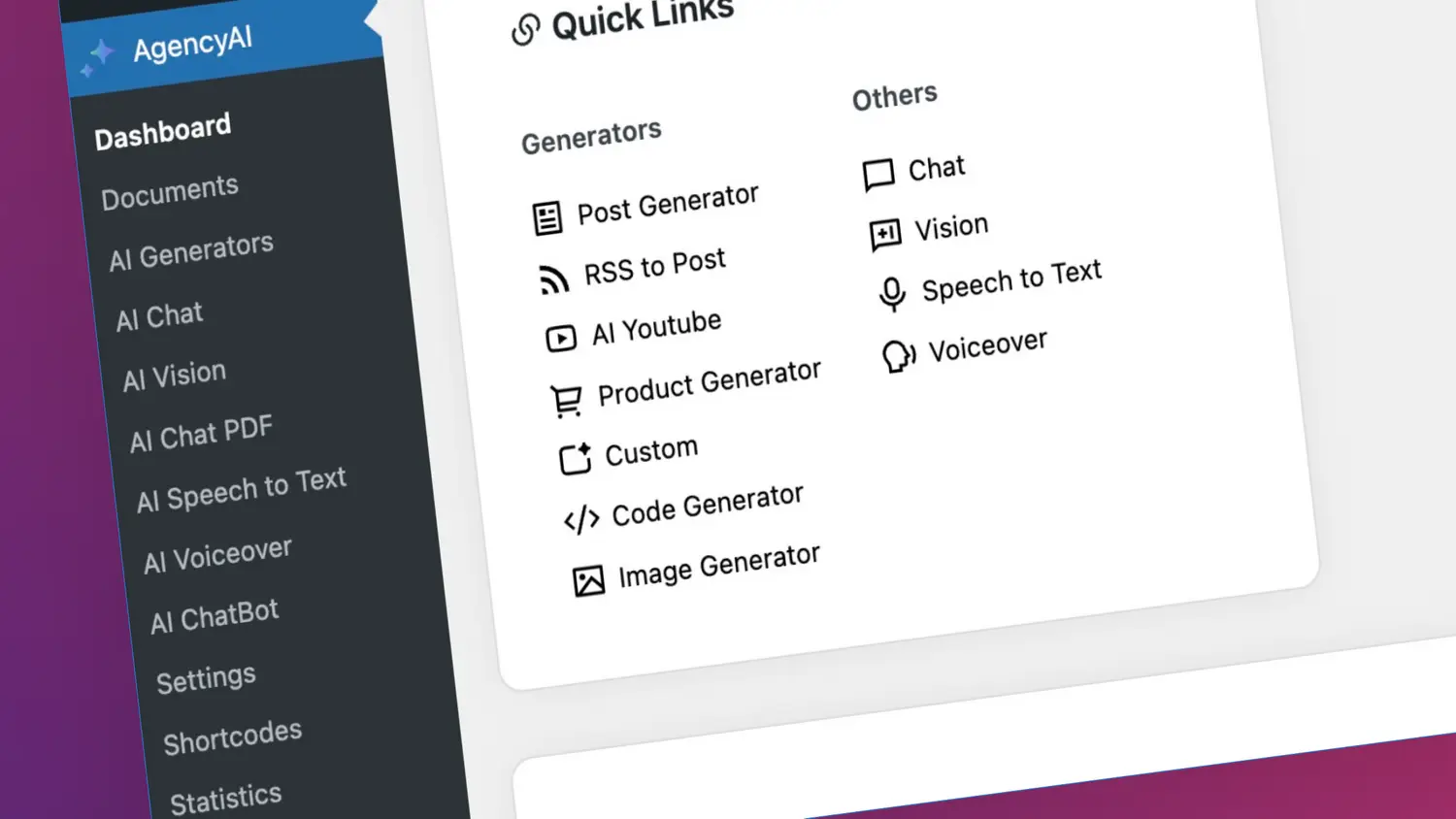Select Shortcodes in the sidebar menu

pyautogui.click(x=232, y=737)
